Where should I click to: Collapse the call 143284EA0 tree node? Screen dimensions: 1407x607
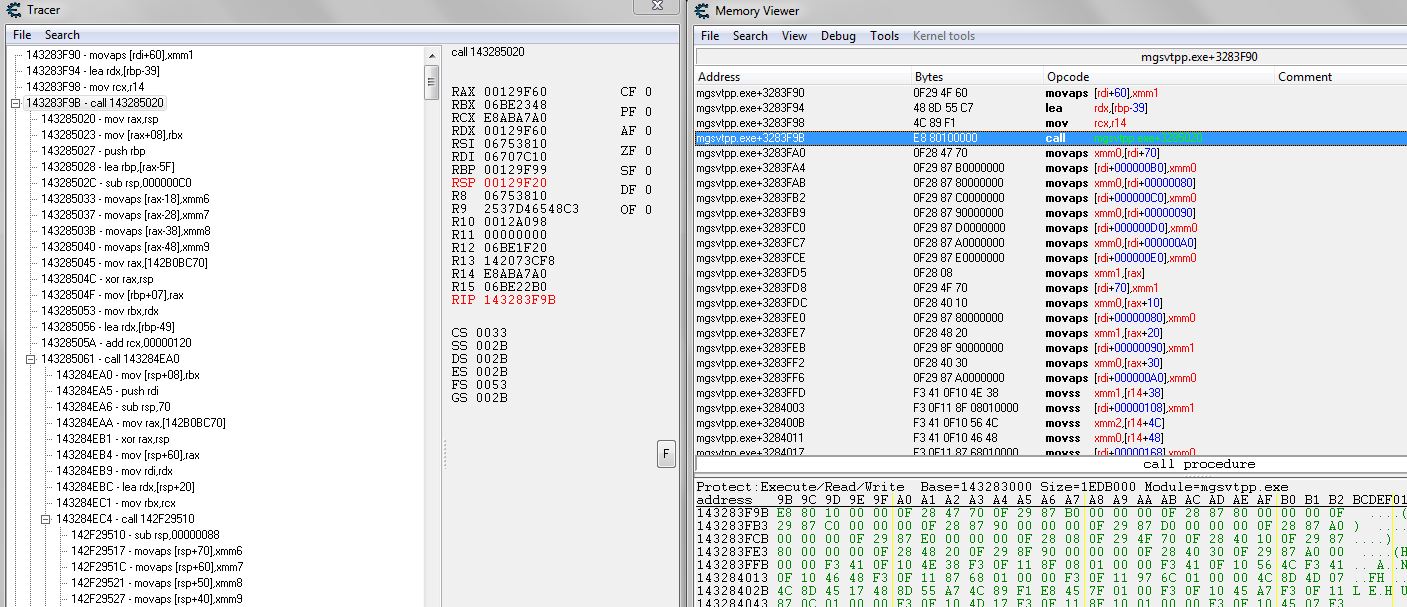(31, 359)
